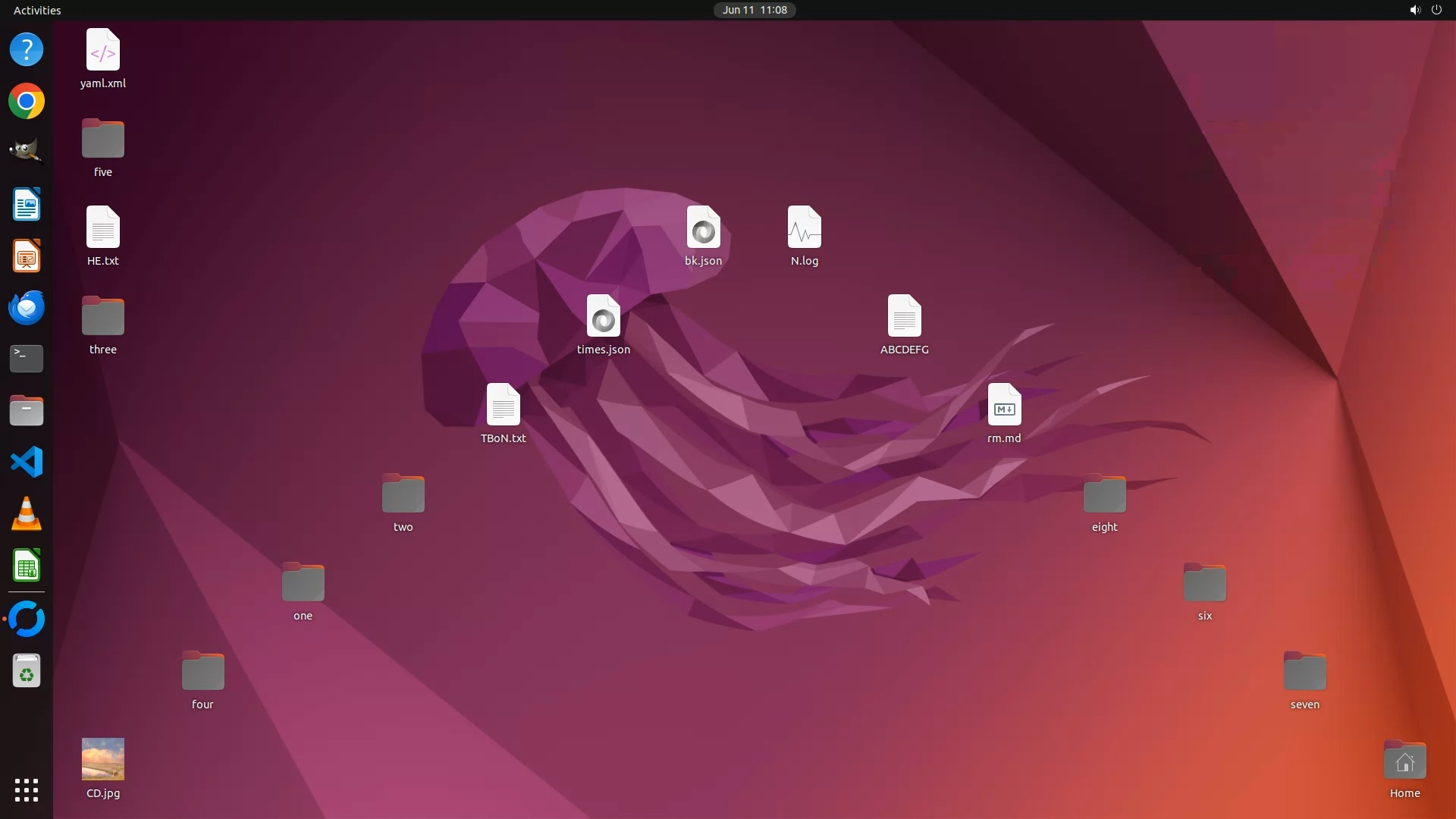Screen dimensions: 1456x819
Task: Open LibreOffice Writer in the dock
Action: pyautogui.click(x=27, y=204)
